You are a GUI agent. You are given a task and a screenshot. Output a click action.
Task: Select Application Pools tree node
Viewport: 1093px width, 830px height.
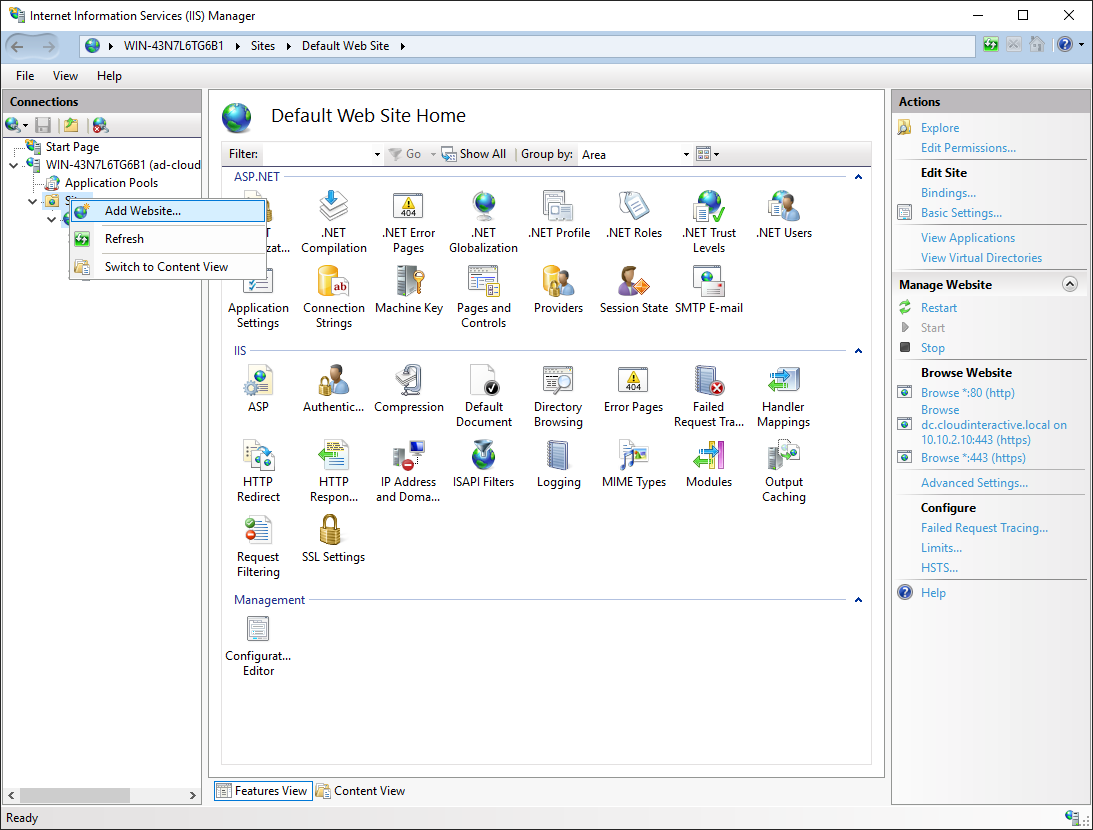pos(111,183)
